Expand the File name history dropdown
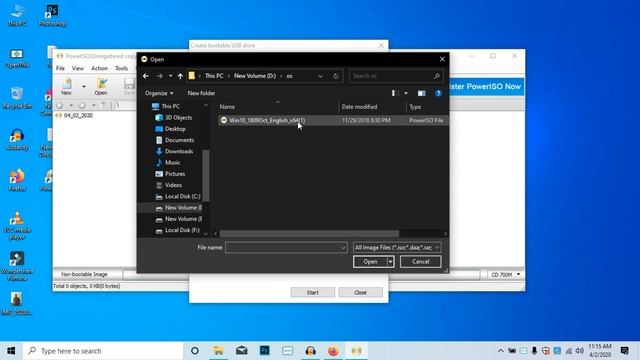 (x=343, y=247)
